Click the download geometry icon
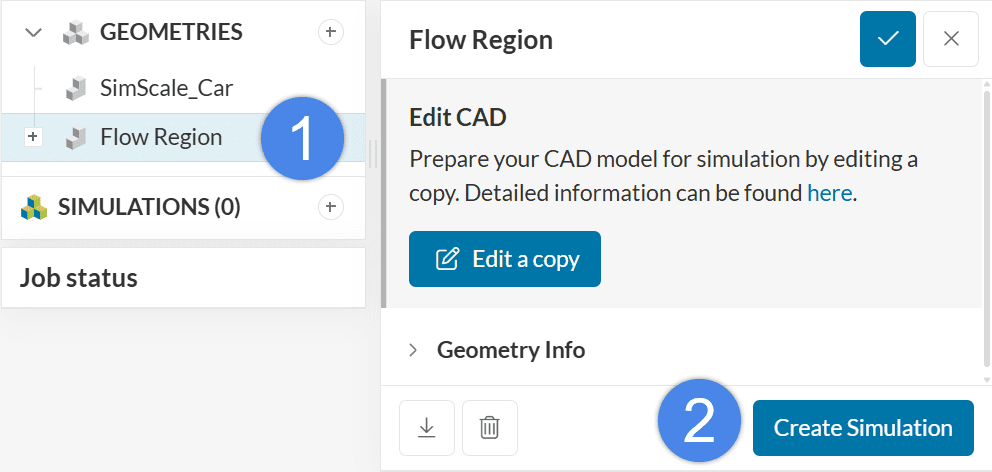 coord(427,428)
